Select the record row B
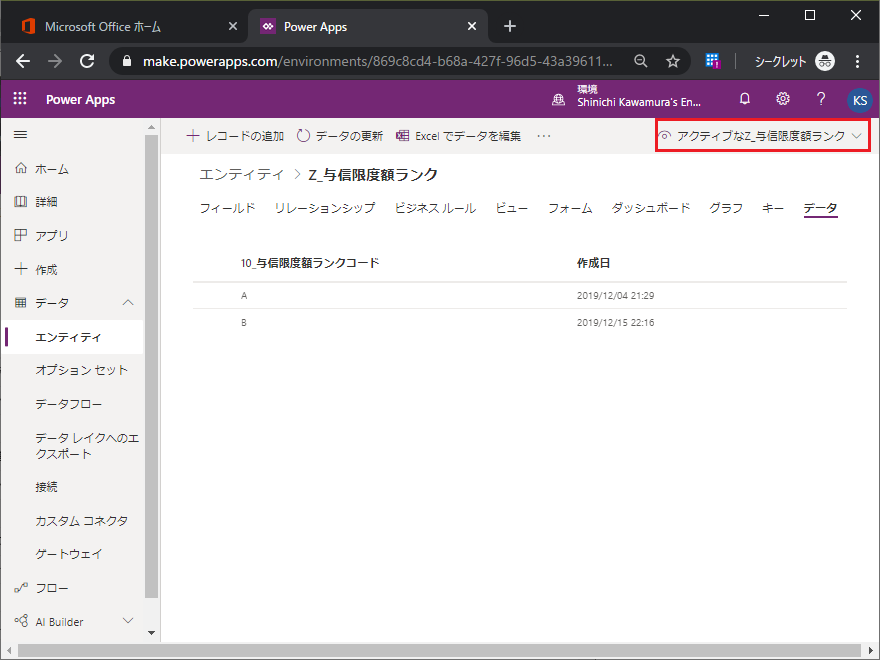Image resolution: width=880 pixels, height=660 pixels. [x=520, y=322]
